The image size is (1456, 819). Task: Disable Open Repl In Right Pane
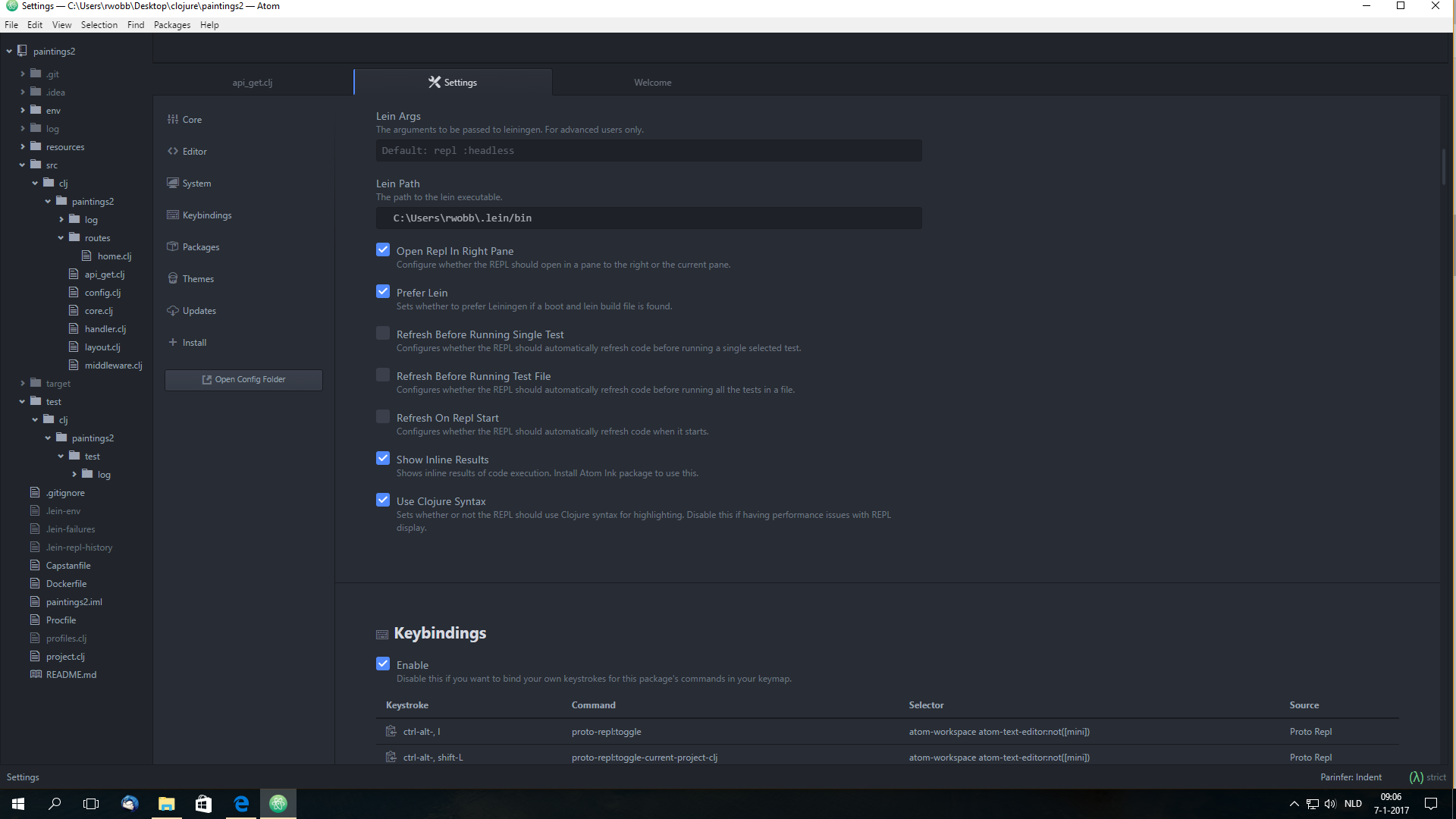point(383,249)
